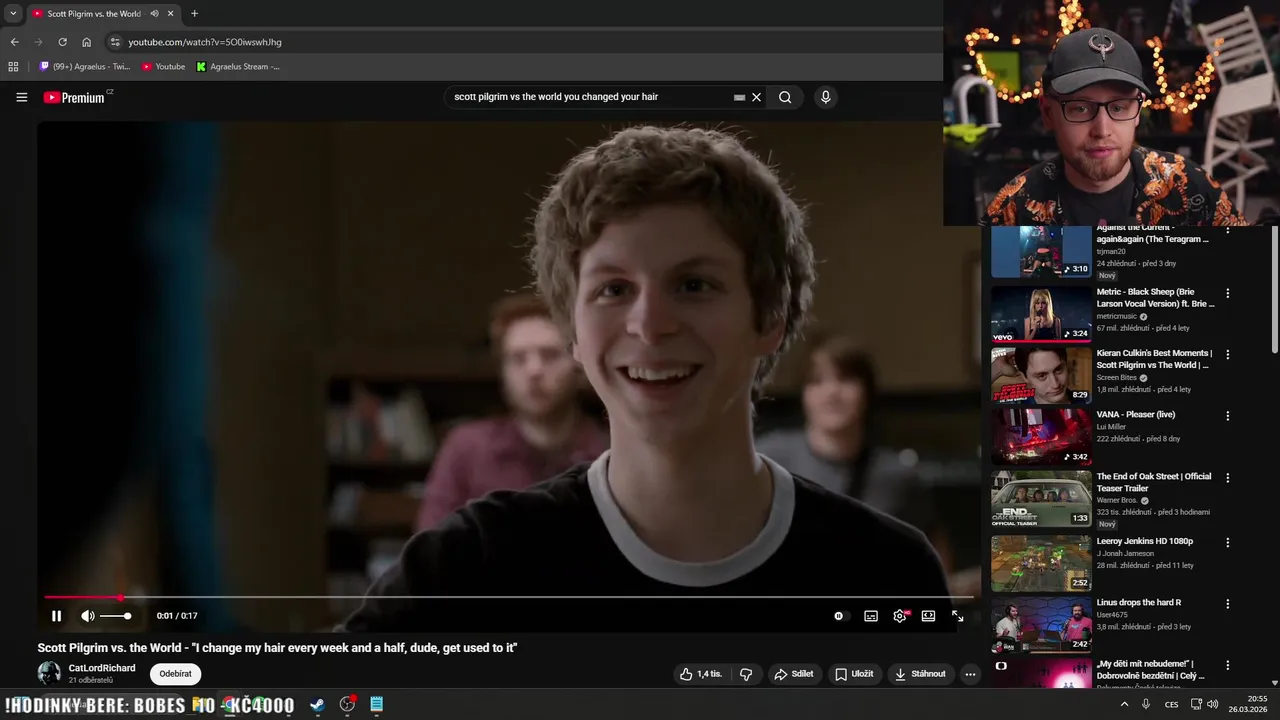The height and width of the screenshot is (720, 1280).
Task: Open the browser home page
Action: [86, 42]
